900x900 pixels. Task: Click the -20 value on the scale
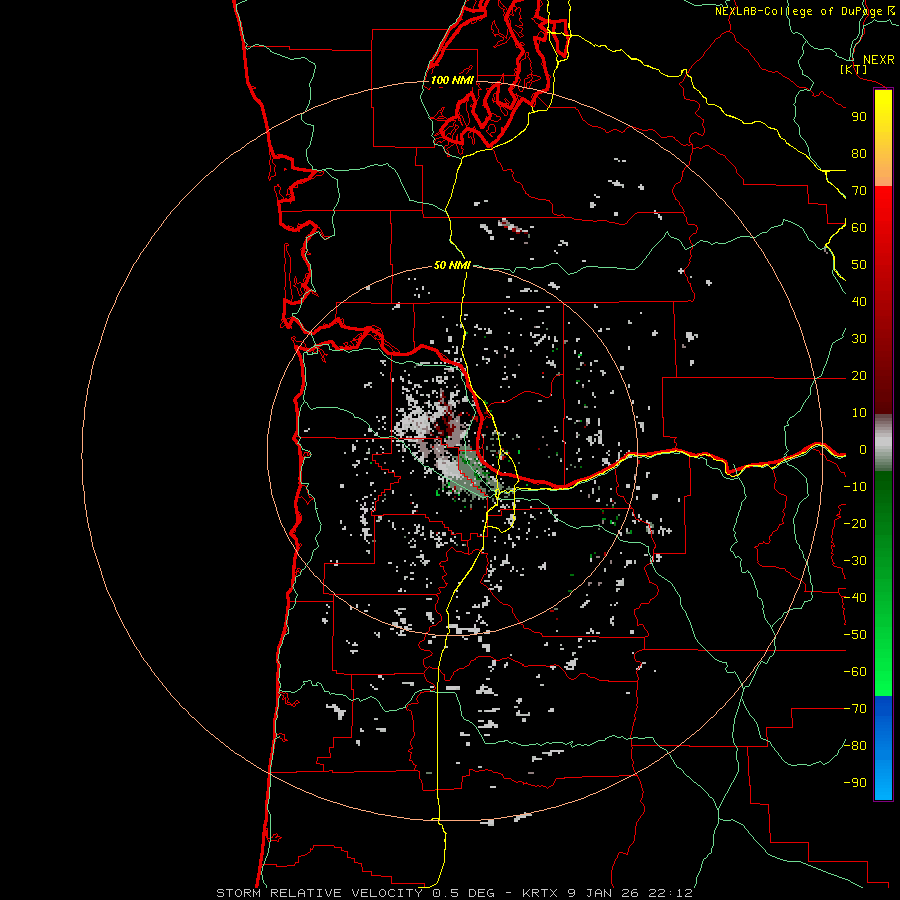(x=855, y=524)
